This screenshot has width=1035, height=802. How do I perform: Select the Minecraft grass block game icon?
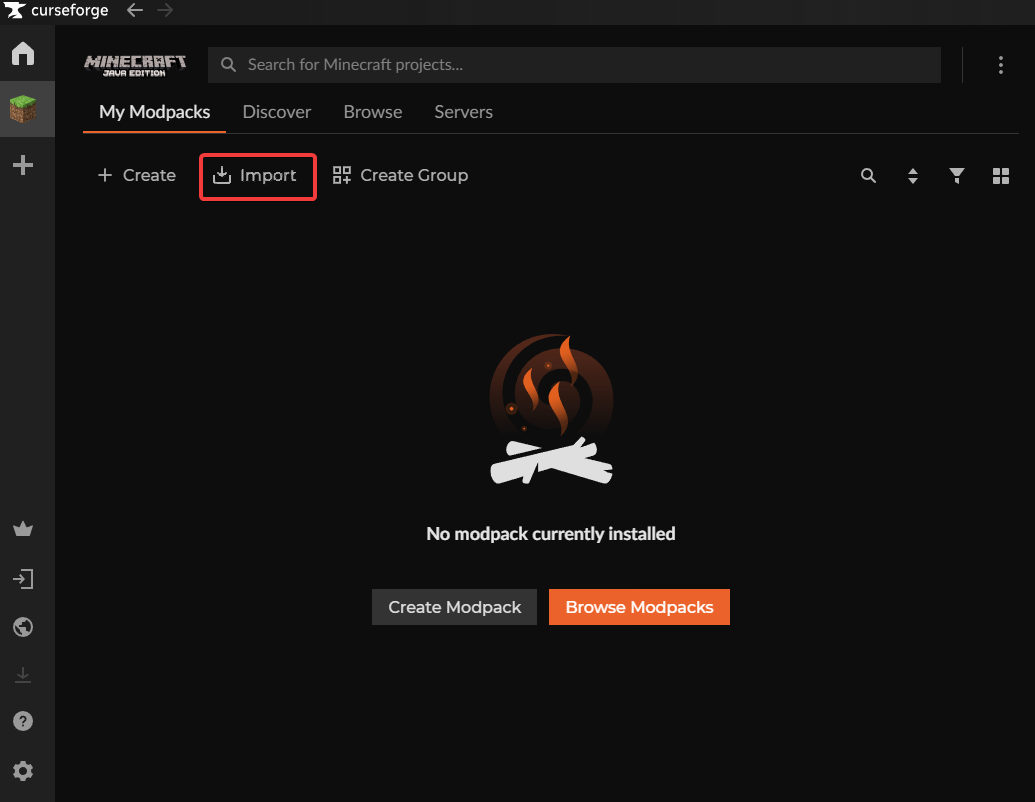click(23, 109)
